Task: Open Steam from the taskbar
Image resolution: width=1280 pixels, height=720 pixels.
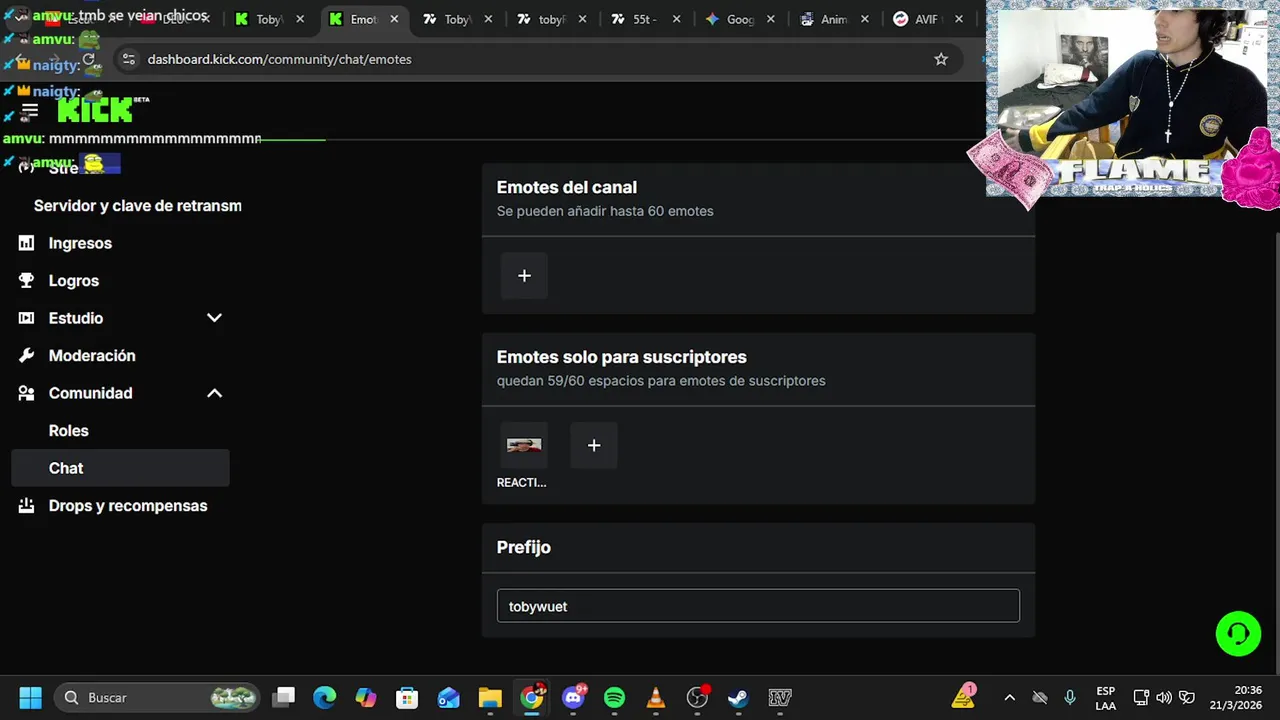Action: (738, 697)
